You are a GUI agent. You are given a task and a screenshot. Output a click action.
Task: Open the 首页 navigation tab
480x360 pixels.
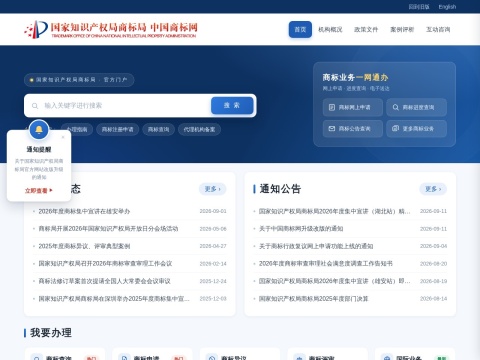click(x=300, y=29)
